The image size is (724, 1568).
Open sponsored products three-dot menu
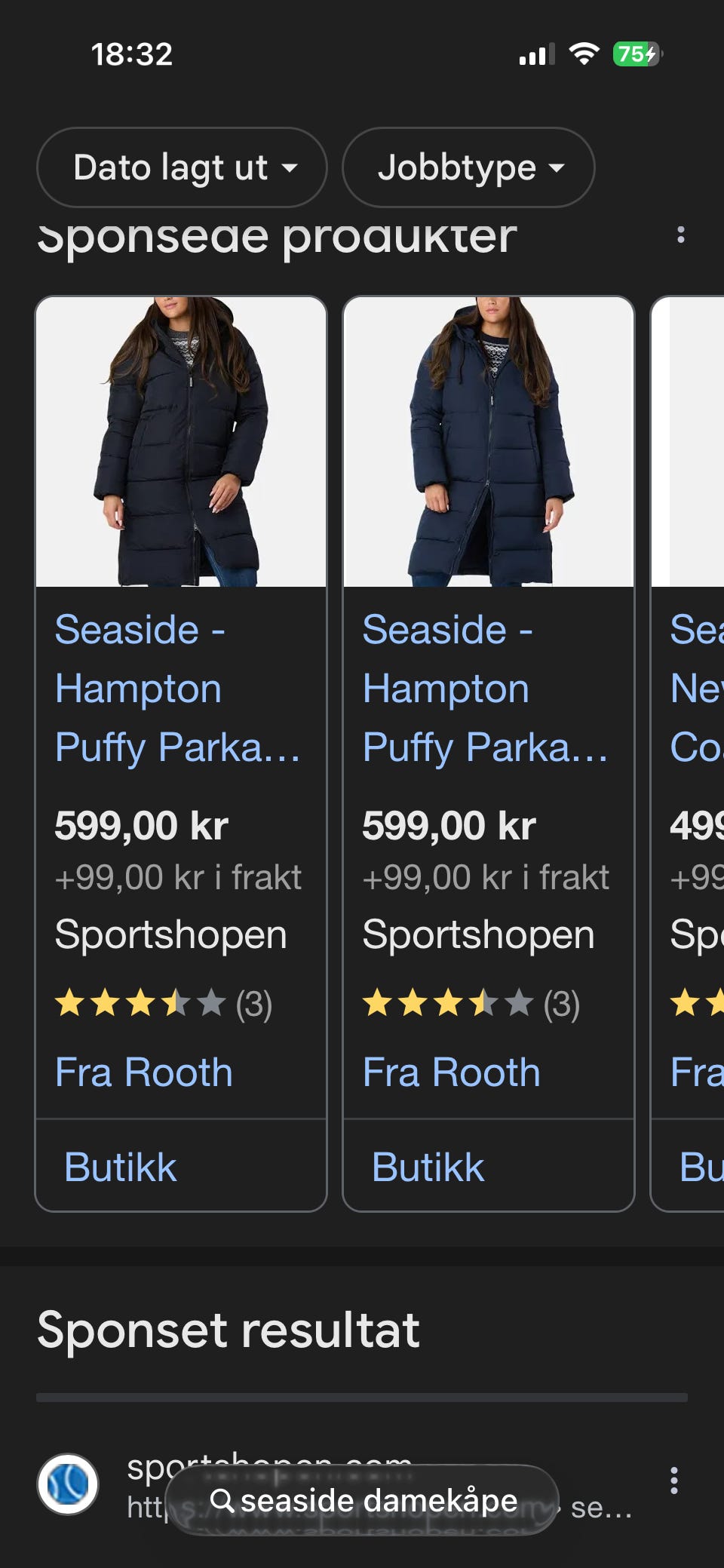coord(680,235)
